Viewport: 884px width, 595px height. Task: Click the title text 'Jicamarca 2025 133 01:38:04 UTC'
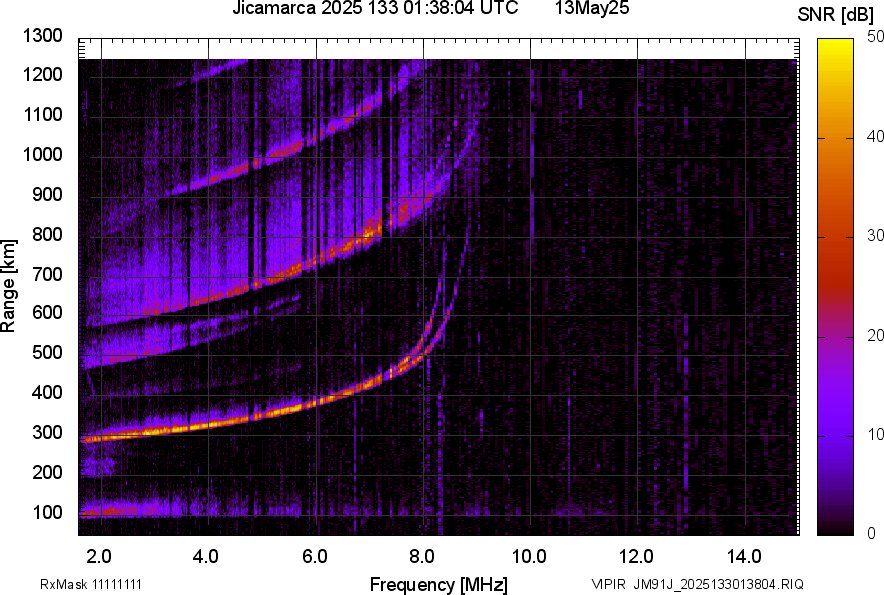pyautogui.click(x=375, y=7)
